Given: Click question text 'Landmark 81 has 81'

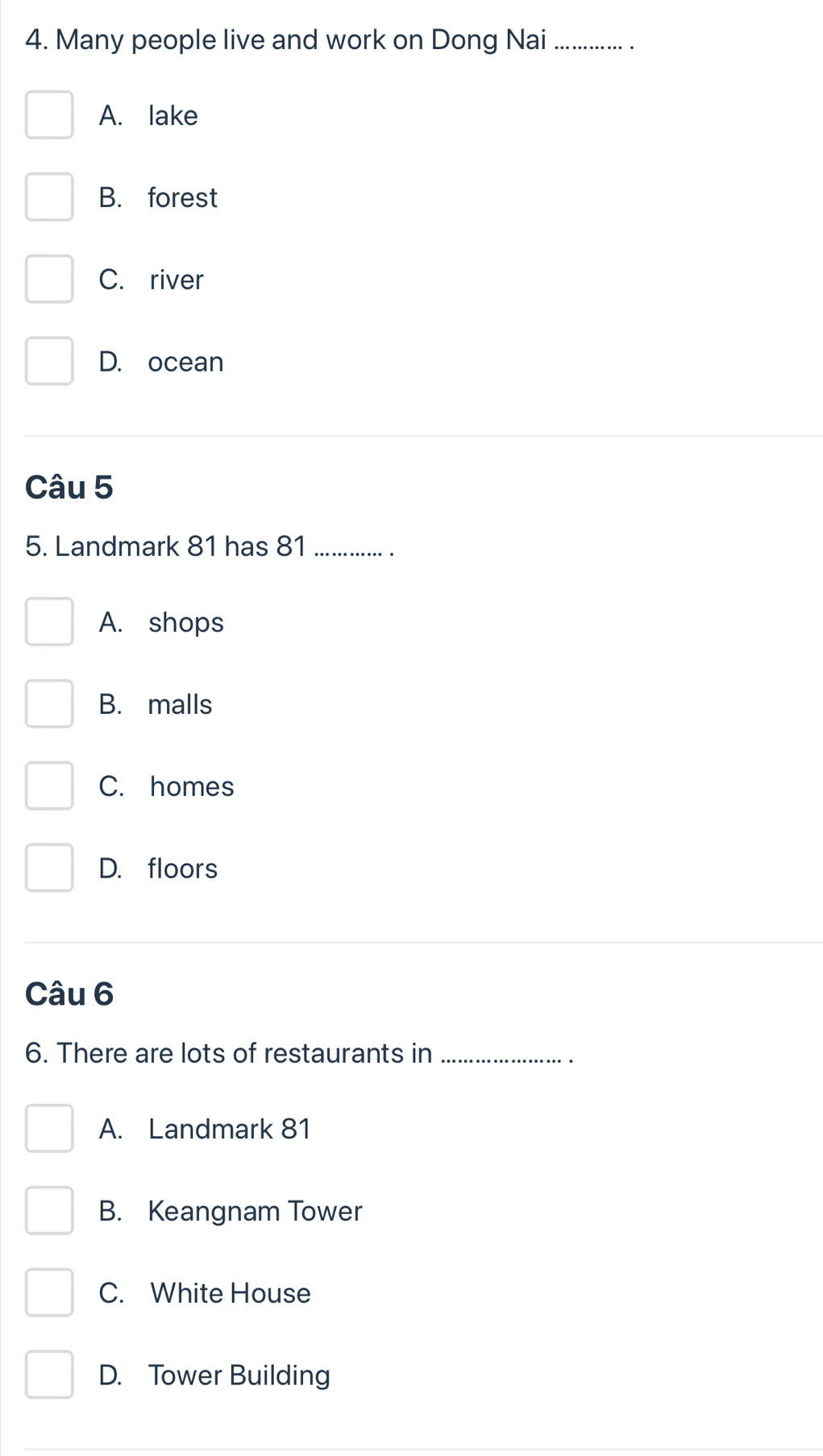Looking at the screenshot, I should point(211,547).
